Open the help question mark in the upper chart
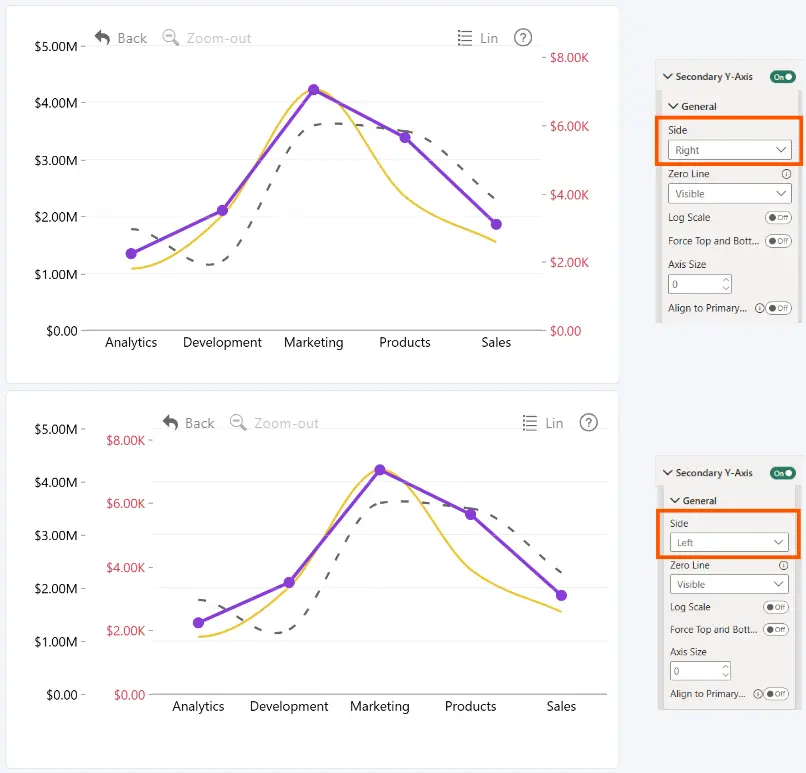This screenshot has width=806, height=773. tap(523, 38)
